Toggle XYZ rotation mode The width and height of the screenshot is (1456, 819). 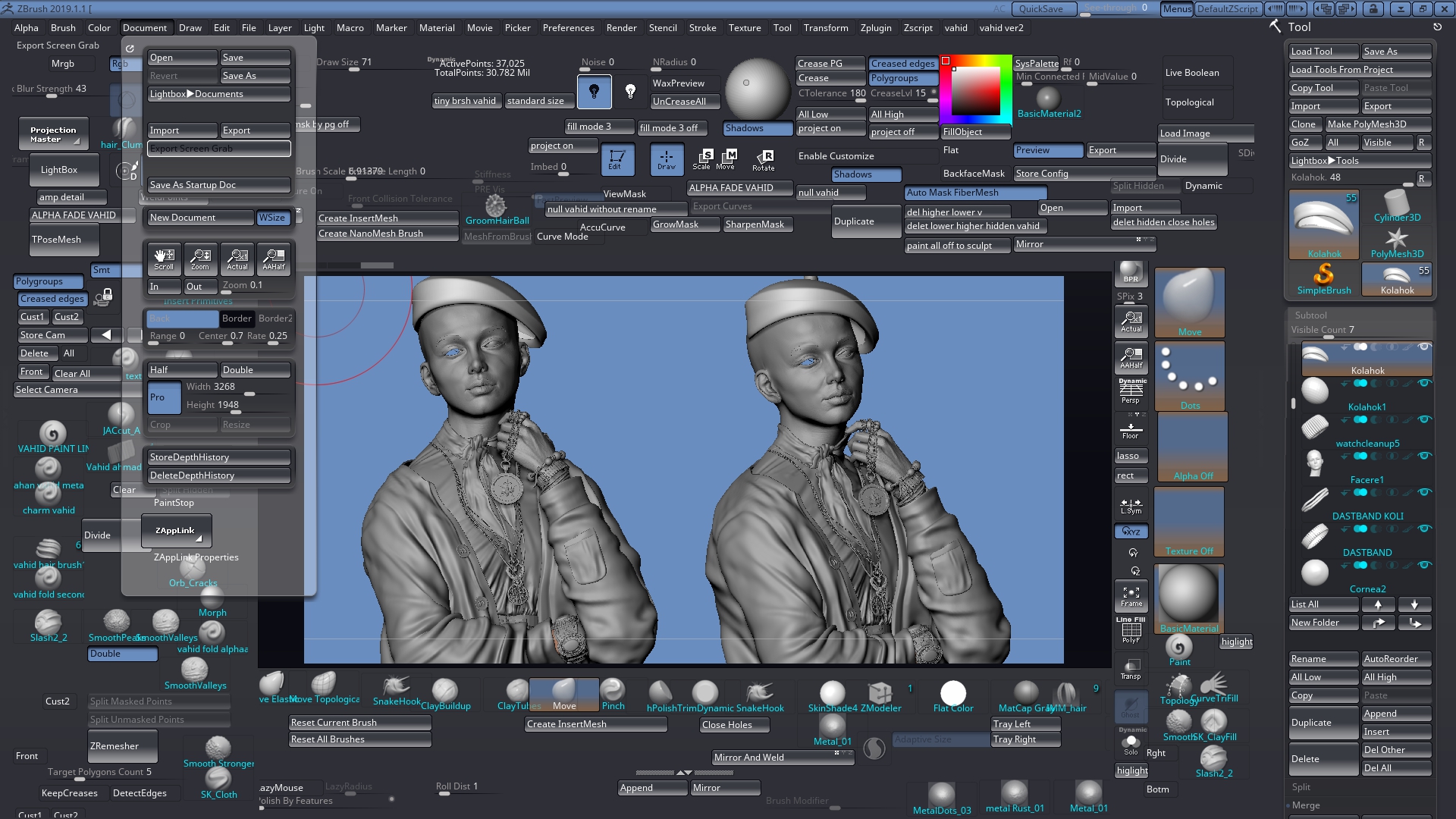pyautogui.click(x=1131, y=532)
